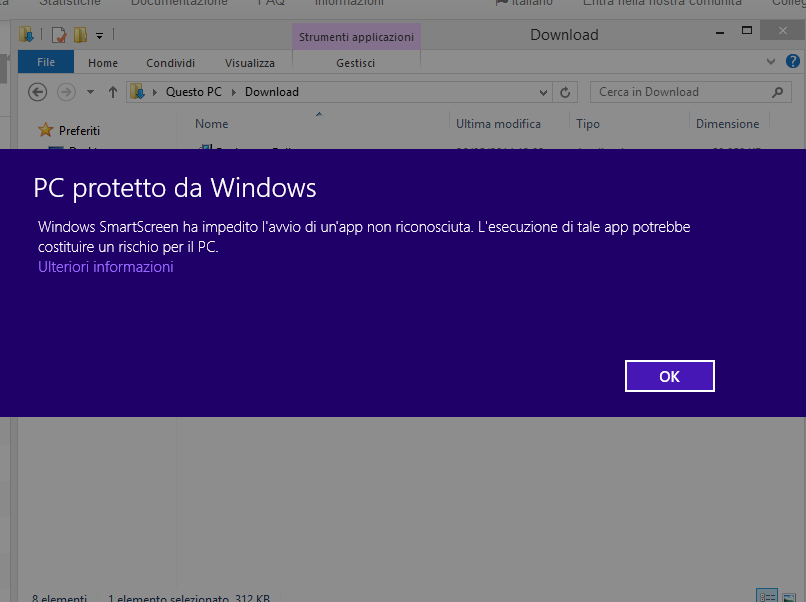Viewport: 806px width, 602px height.
Task: Click Italiano language link in the browser page
Action: tap(524, 3)
